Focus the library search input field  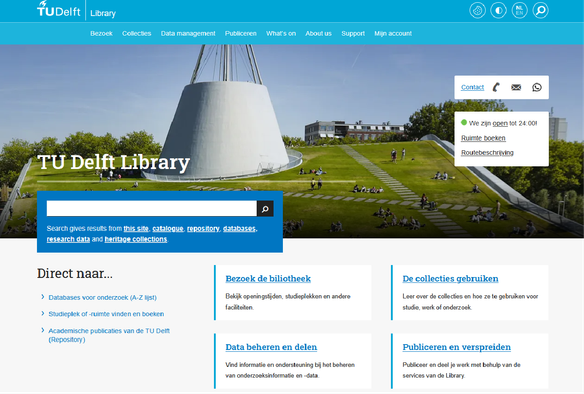tap(152, 209)
